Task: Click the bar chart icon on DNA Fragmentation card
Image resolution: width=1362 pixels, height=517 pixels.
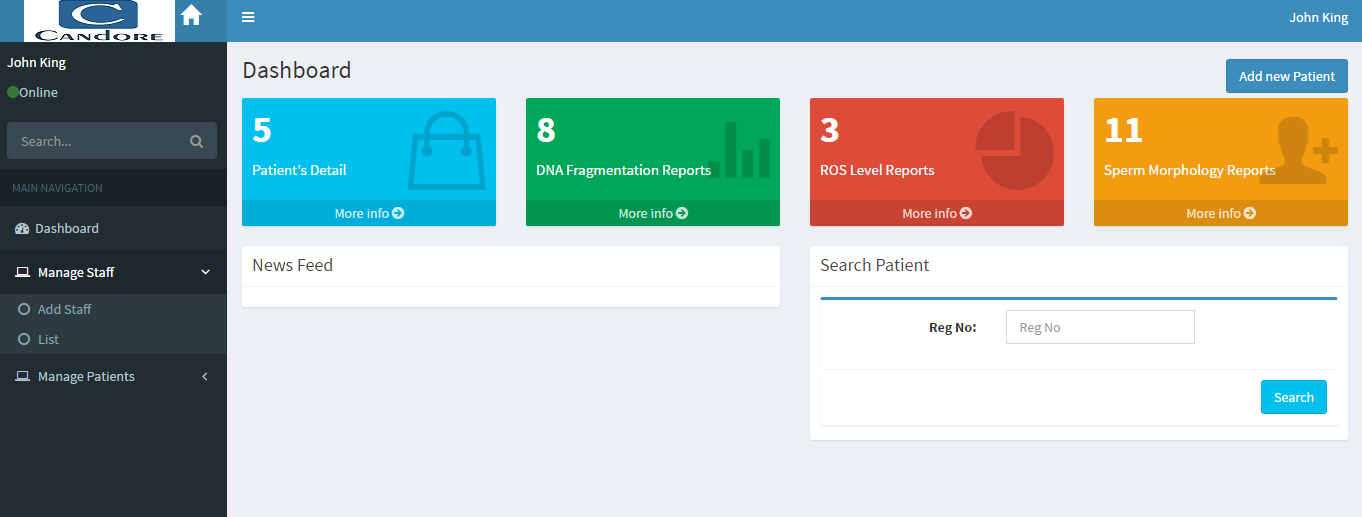Action: click(x=740, y=151)
